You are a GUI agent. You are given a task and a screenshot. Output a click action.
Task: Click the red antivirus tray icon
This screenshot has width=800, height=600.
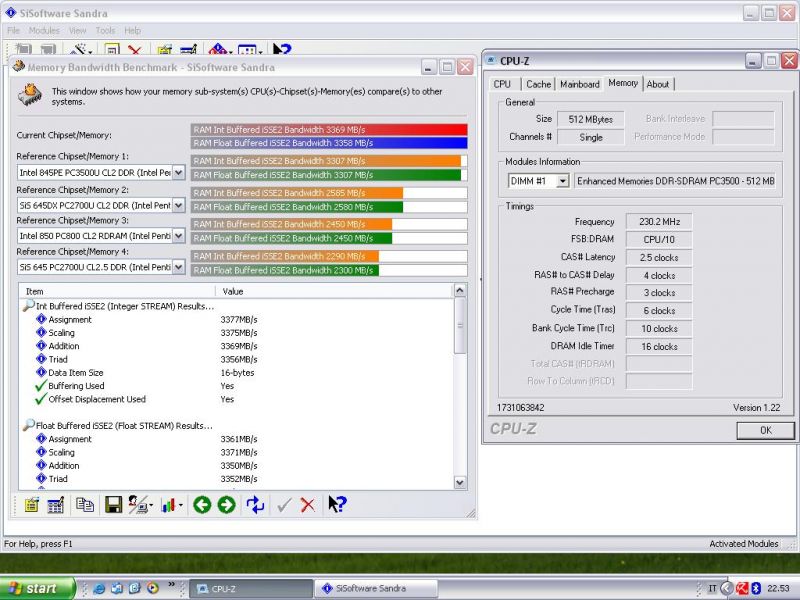tap(742, 589)
